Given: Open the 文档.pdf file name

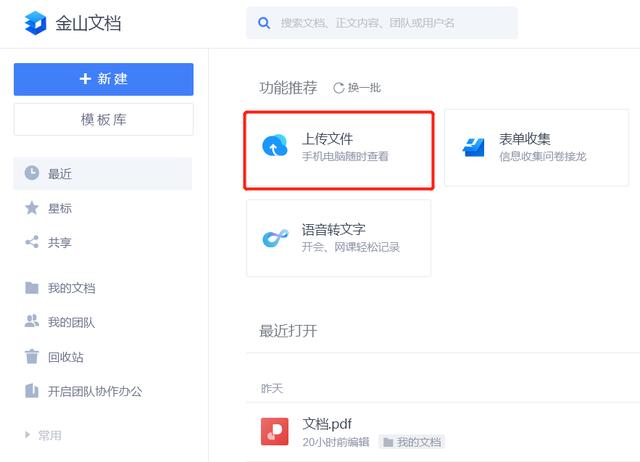Looking at the screenshot, I should click(x=327, y=424).
